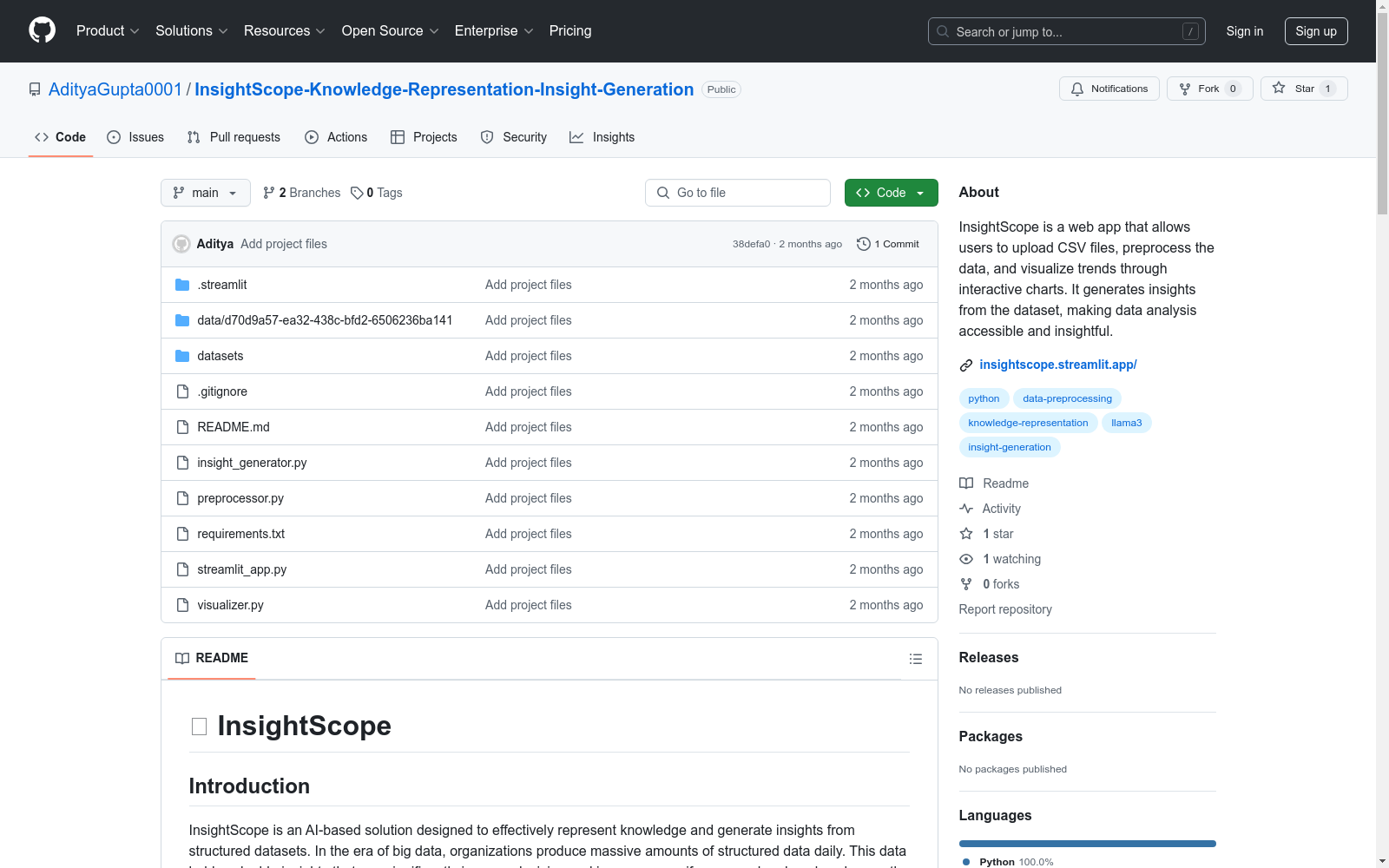Click the python topic tag

pyautogui.click(x=984, y=398)
